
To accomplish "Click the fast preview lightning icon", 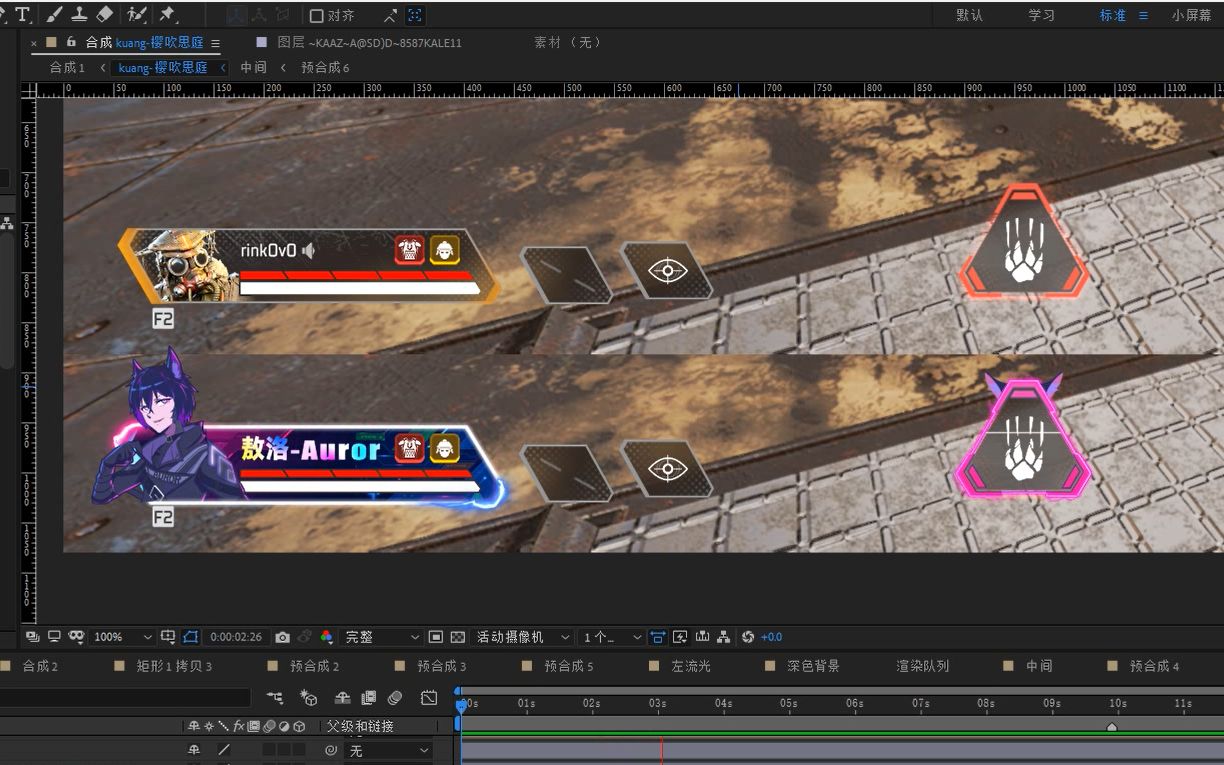I will [x=680, y=637].
